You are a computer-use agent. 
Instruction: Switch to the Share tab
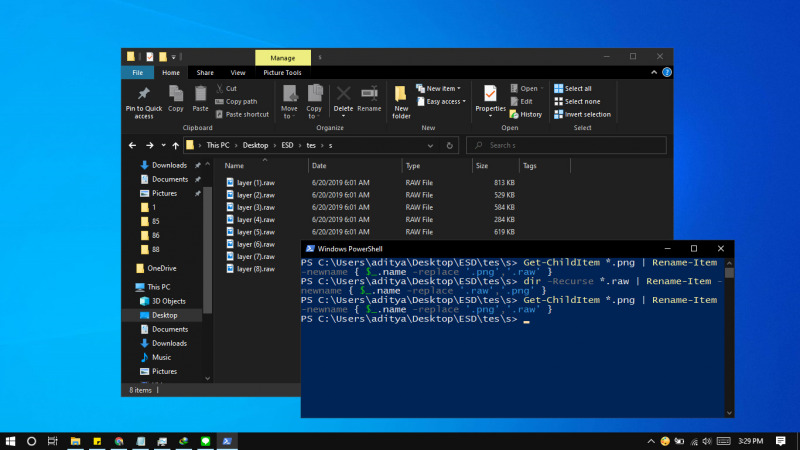[205, 72]
